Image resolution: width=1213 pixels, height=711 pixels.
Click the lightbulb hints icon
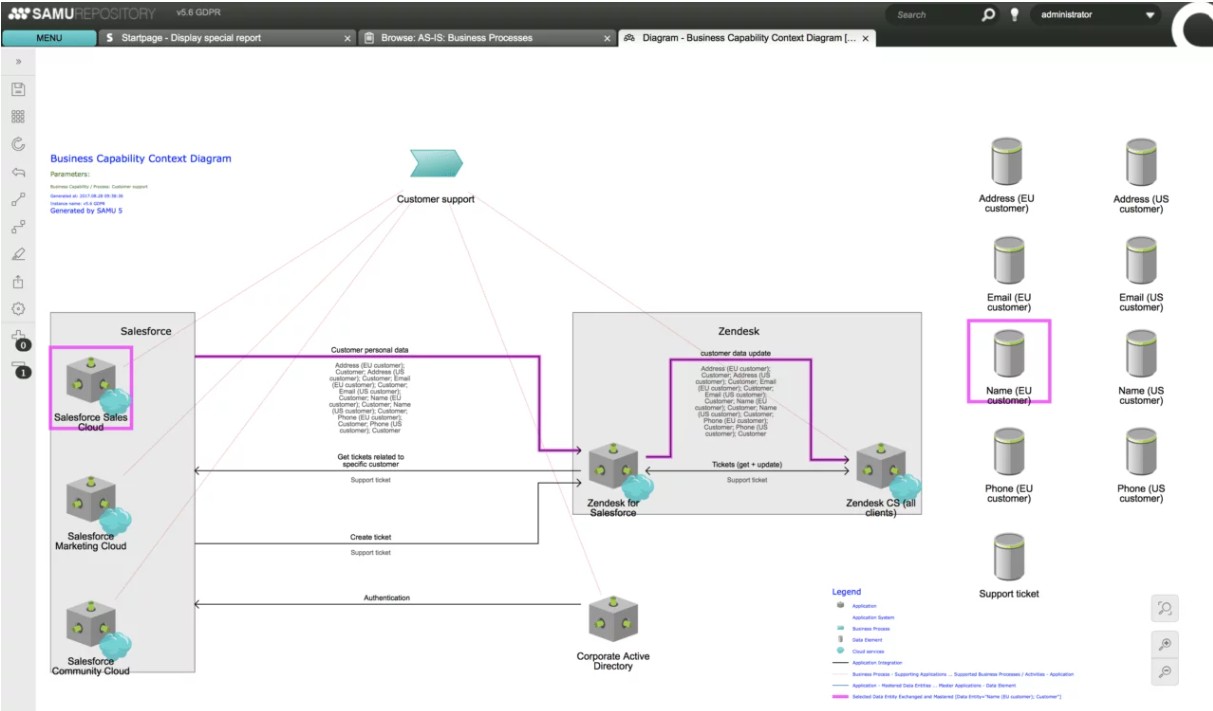(x=1014, y=15)
